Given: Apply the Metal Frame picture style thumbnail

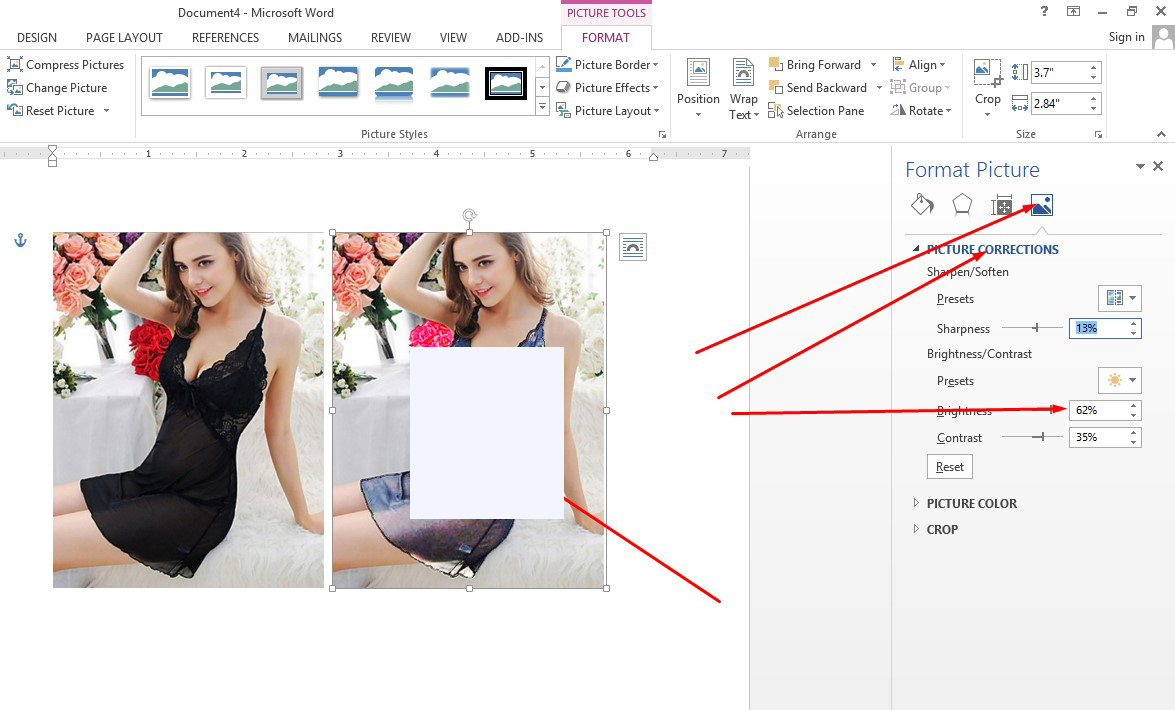Looking at the screenshot, I should [x=283, y=82].
